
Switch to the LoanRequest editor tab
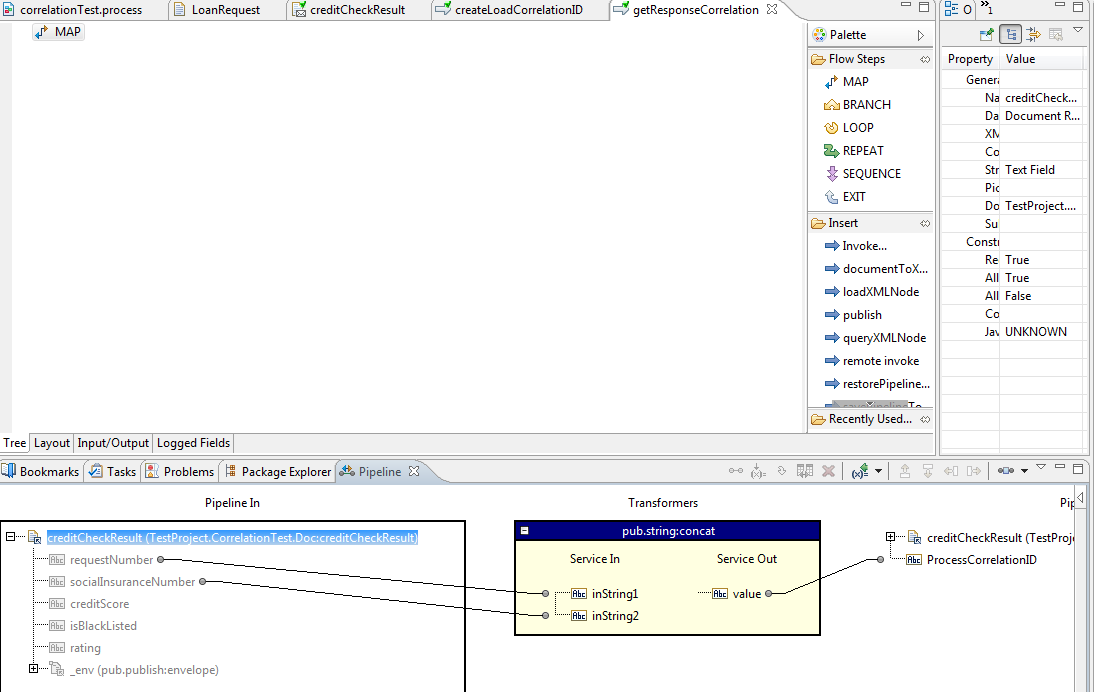[x=223, y=10]
